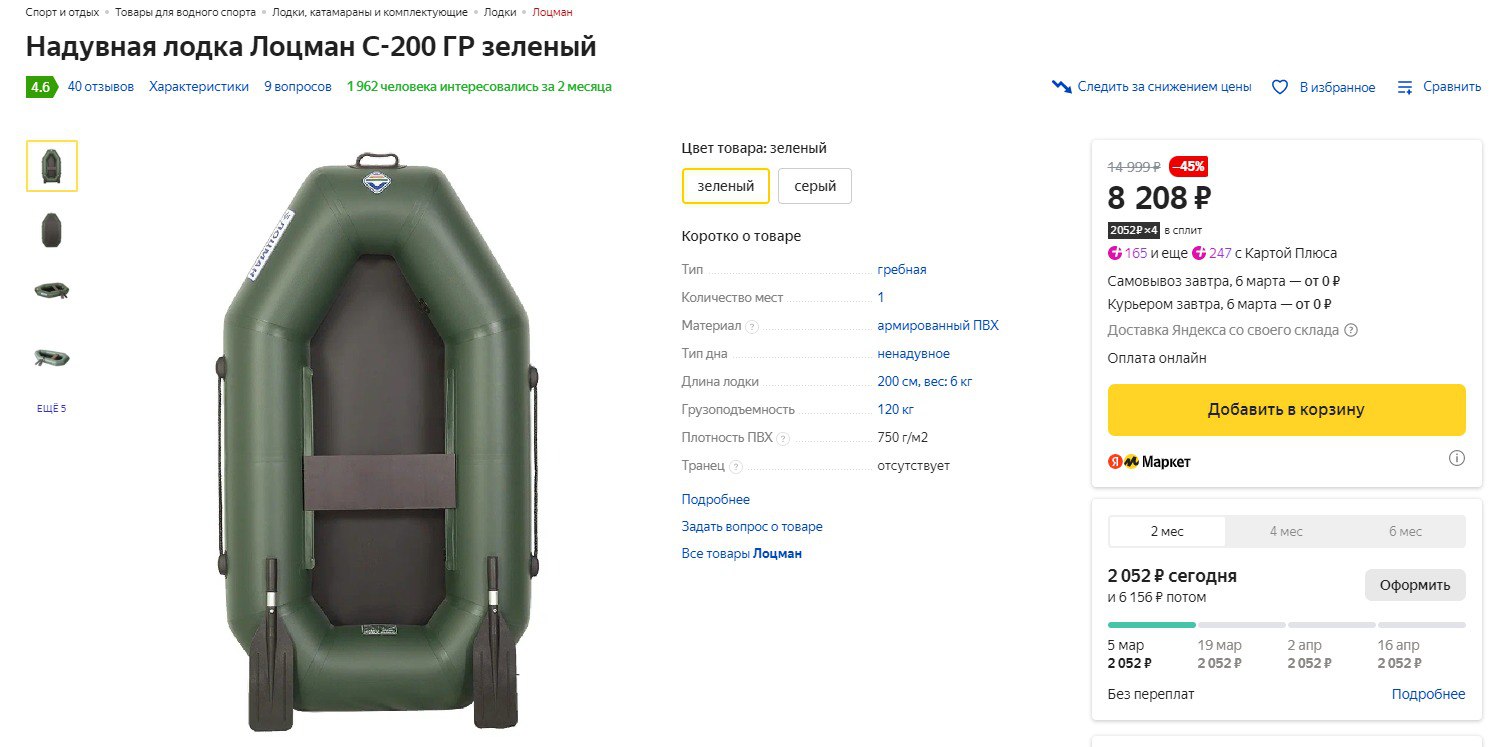This screenshot has width=1504, height=747.
Task: Expand product details via Подробнее link
Action: click(x=715, y=499)
